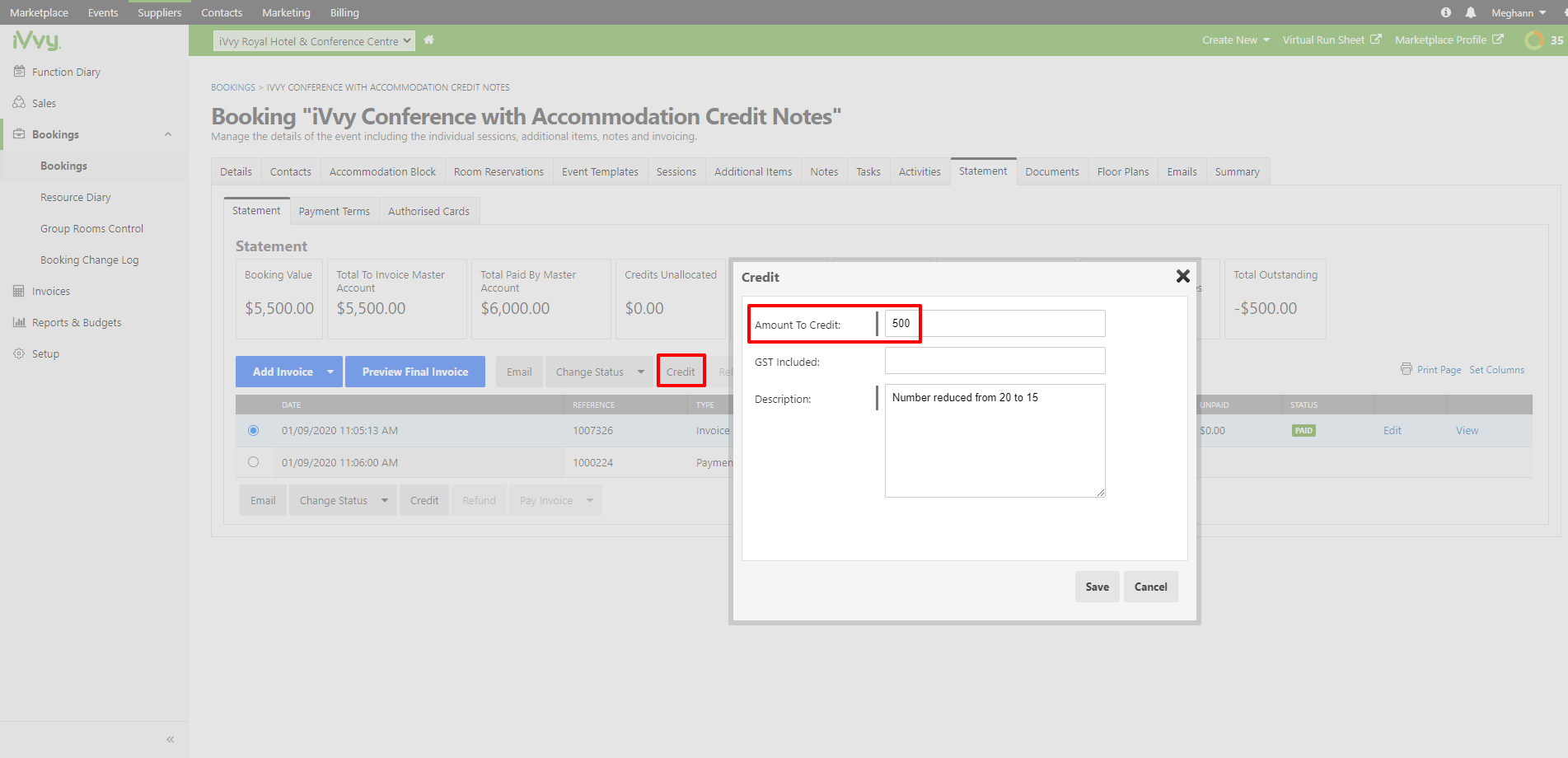Click the Function Diary calendar icon
Screen dimensions: 1568x758
coord(19,72)
